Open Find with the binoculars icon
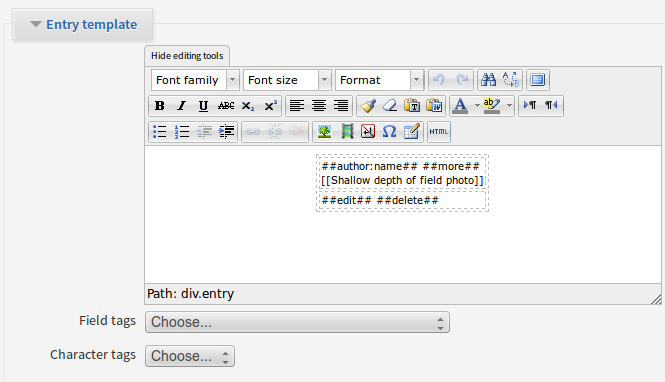The height and width of the screenshot is (382, 665). click(x=489, y=80)
